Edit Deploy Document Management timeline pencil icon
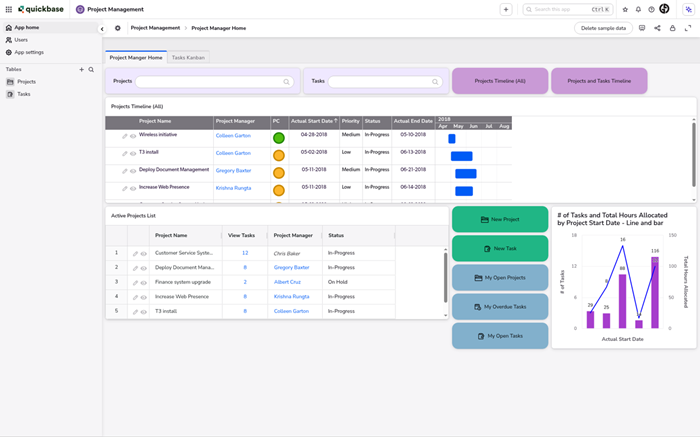700x437 pixels. point(125,171)
